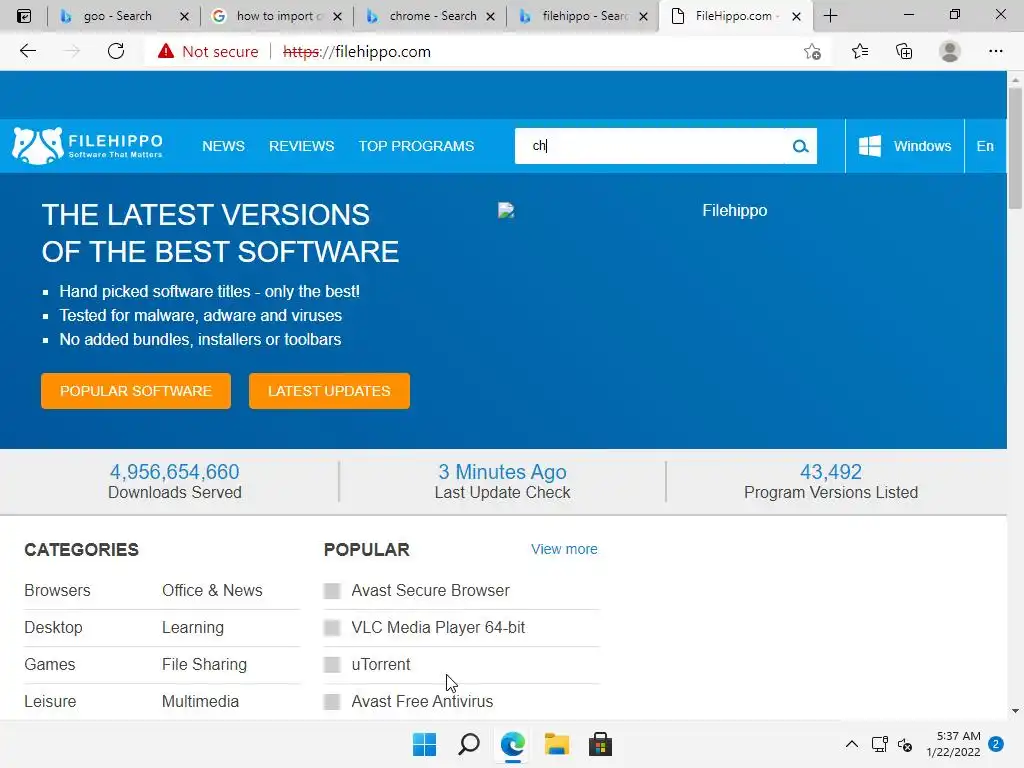Open the tab actions menu icon
Image resolution: width=1024 pixels, height=768 pixels.
(24, 16)
